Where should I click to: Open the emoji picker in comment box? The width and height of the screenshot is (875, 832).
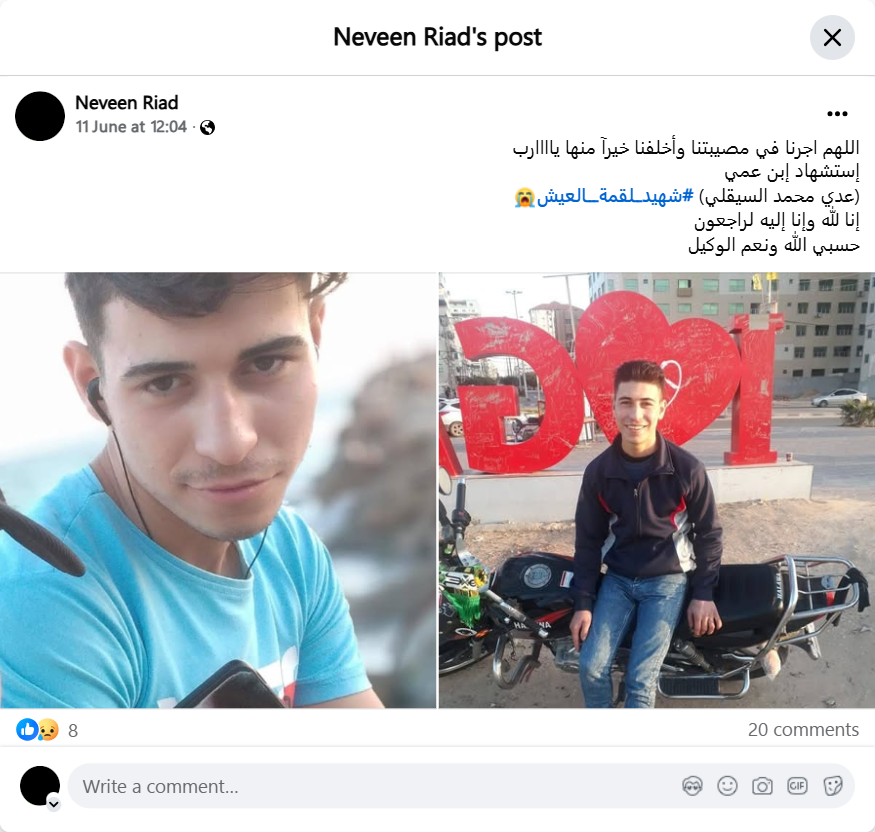[727, 786]
